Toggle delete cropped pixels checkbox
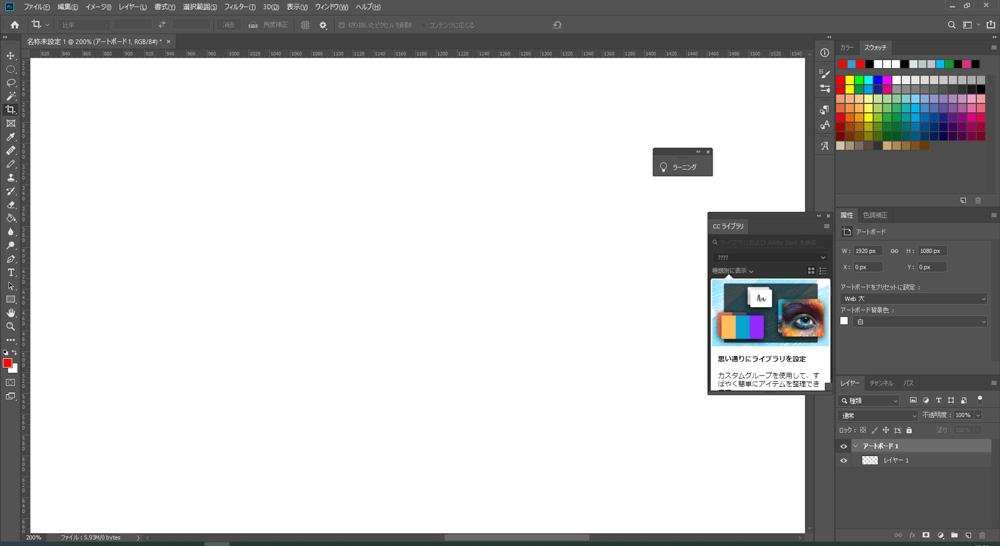The height and width of the screenshot is (546, 1000). coord(342,25)
